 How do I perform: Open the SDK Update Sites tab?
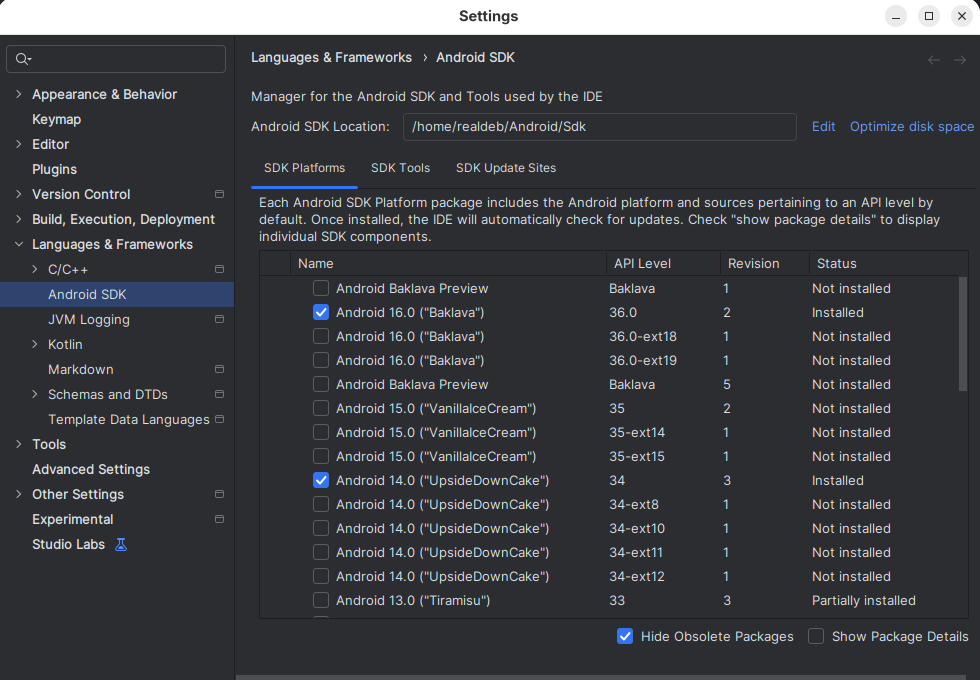point(506,168)
